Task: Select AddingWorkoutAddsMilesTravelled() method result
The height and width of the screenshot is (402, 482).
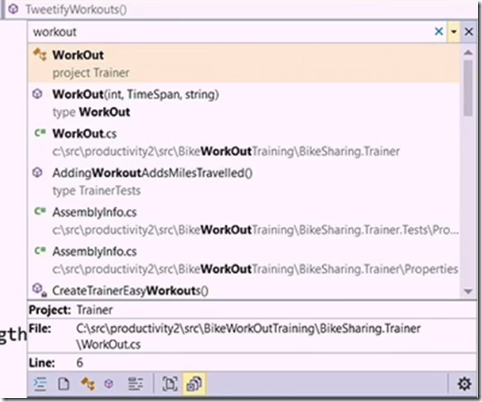Action: pos(244,181)
